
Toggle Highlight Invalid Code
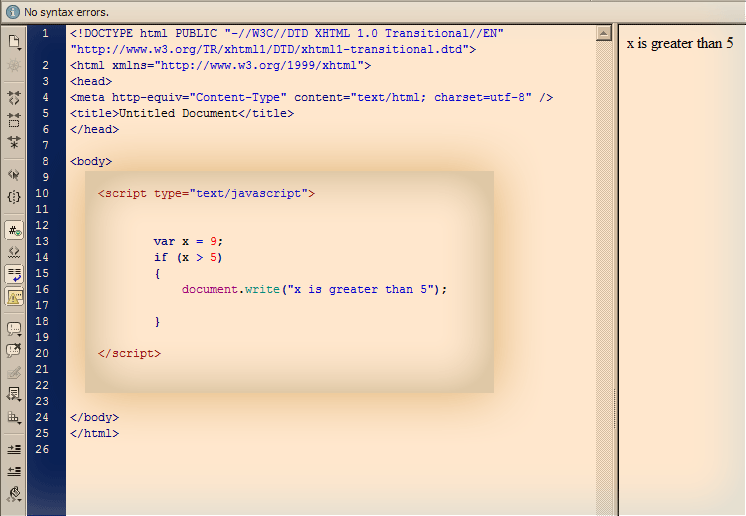[x=14, y=253]
